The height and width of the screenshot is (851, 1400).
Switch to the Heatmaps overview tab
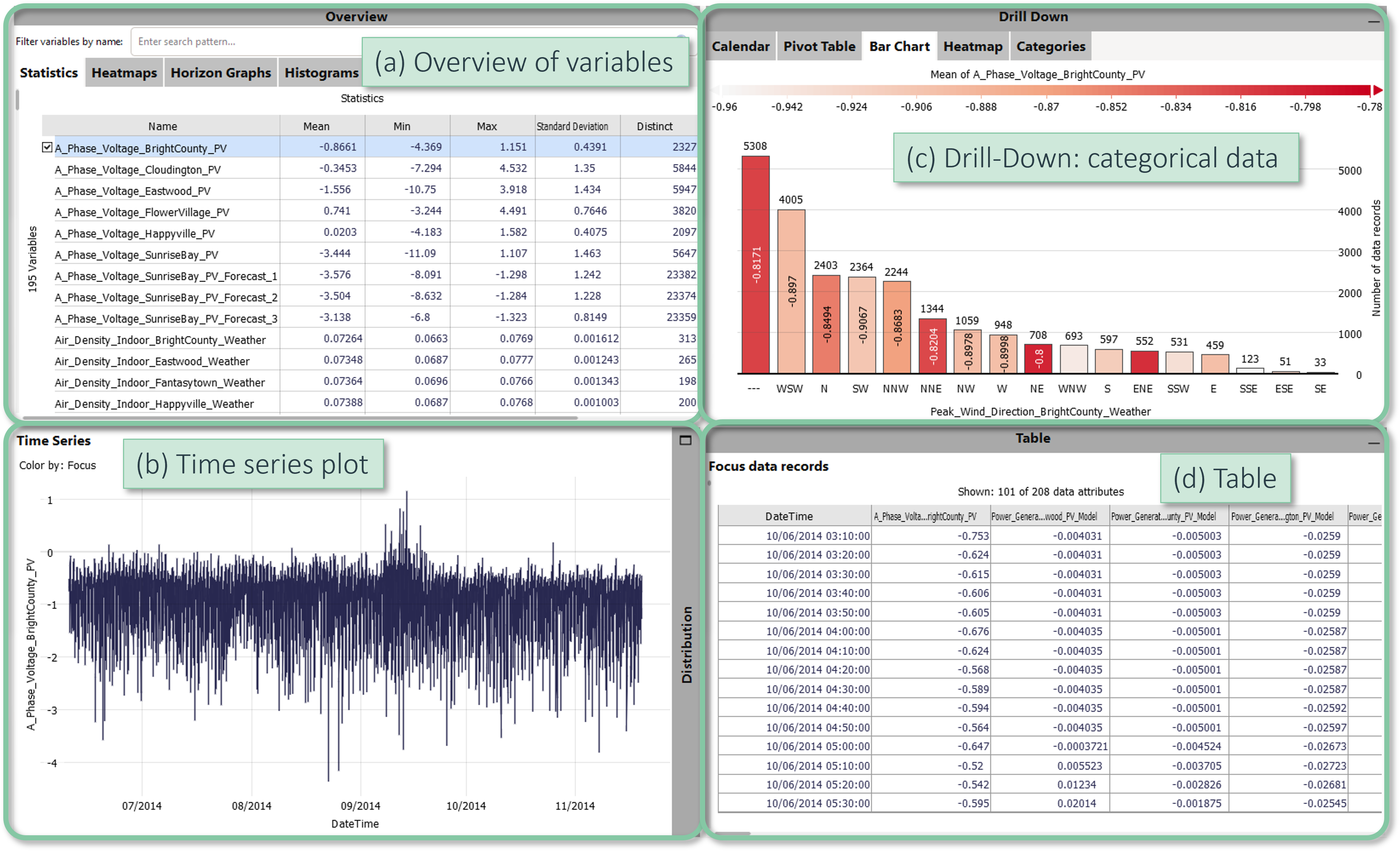click(x=124, y=73)
